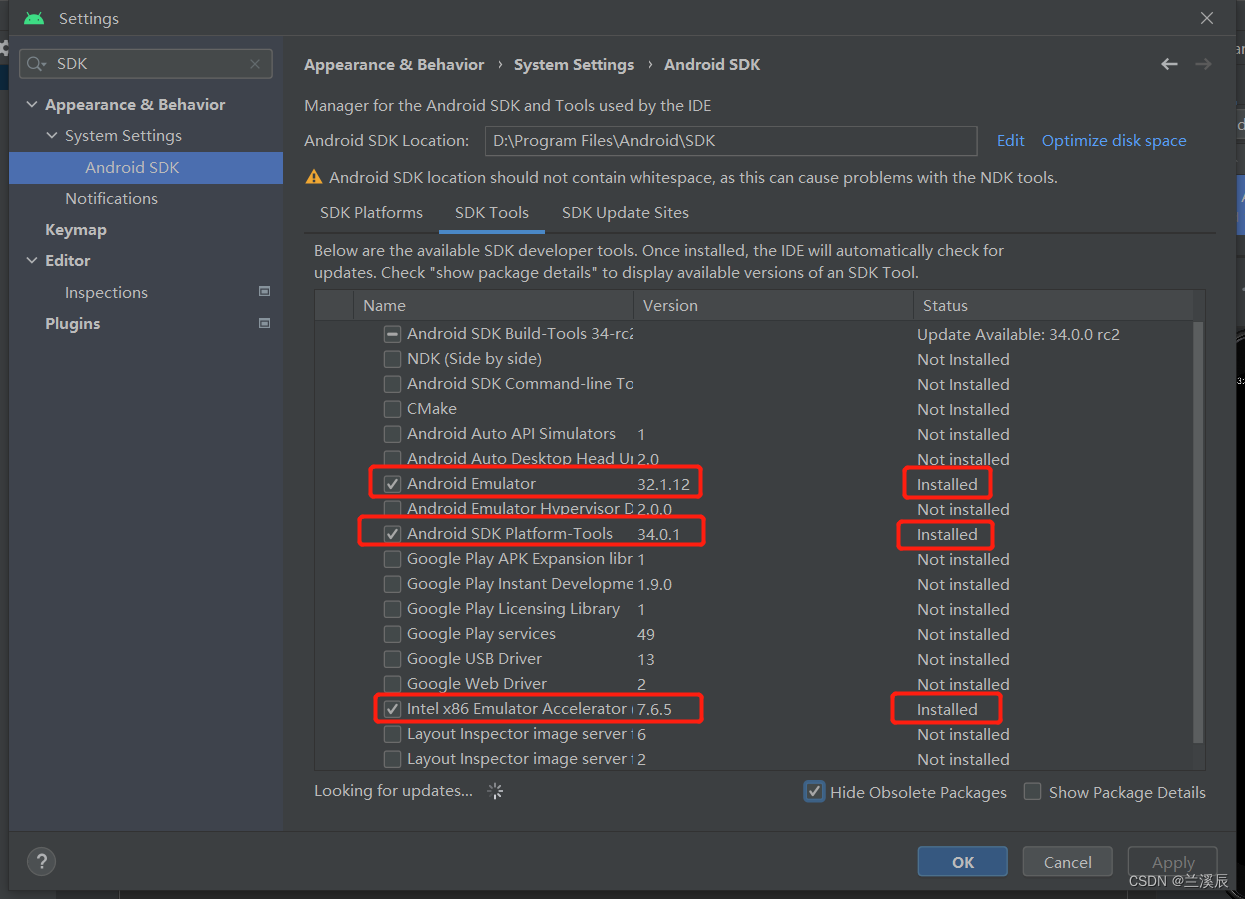1245x899 pixels.
Task: Close the Settings dialog
Action: coord(1207,18)
